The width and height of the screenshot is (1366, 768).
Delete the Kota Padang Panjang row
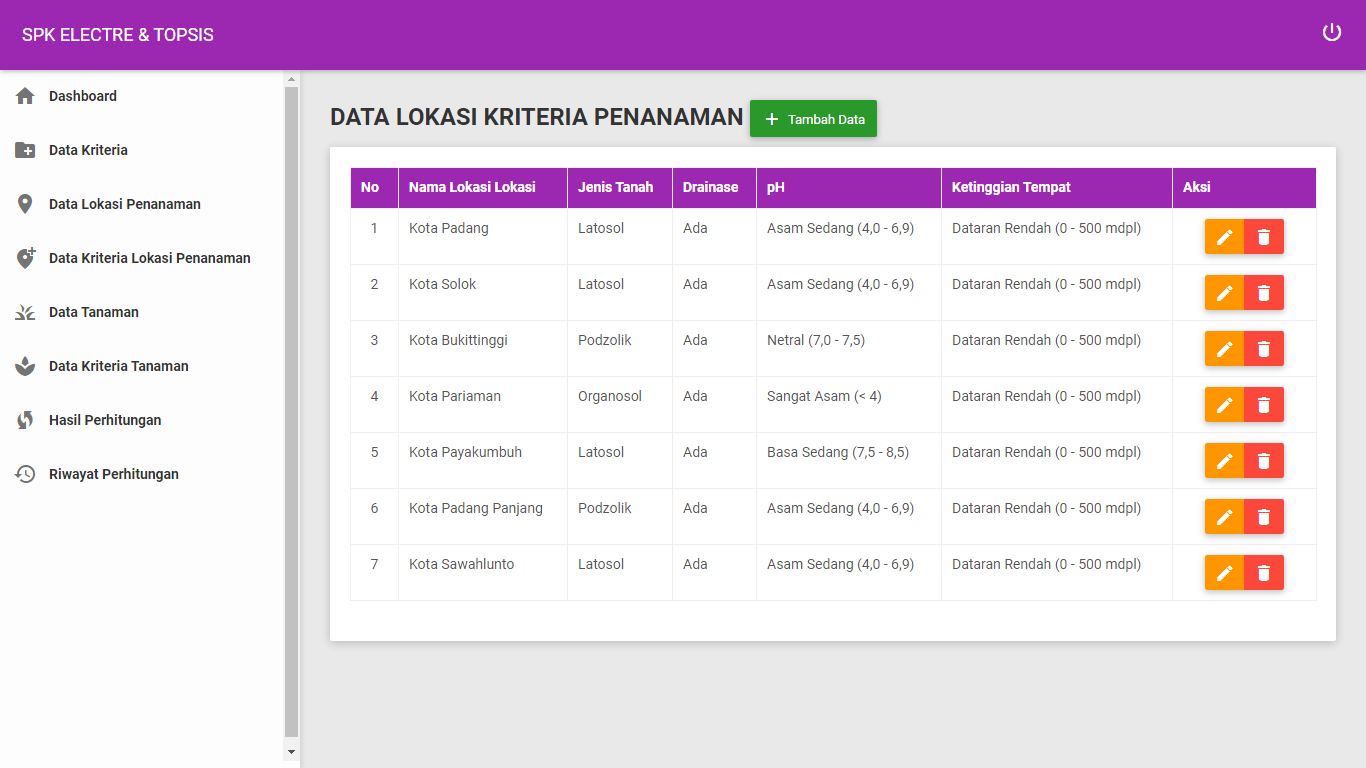click(x=1264, y=517)
